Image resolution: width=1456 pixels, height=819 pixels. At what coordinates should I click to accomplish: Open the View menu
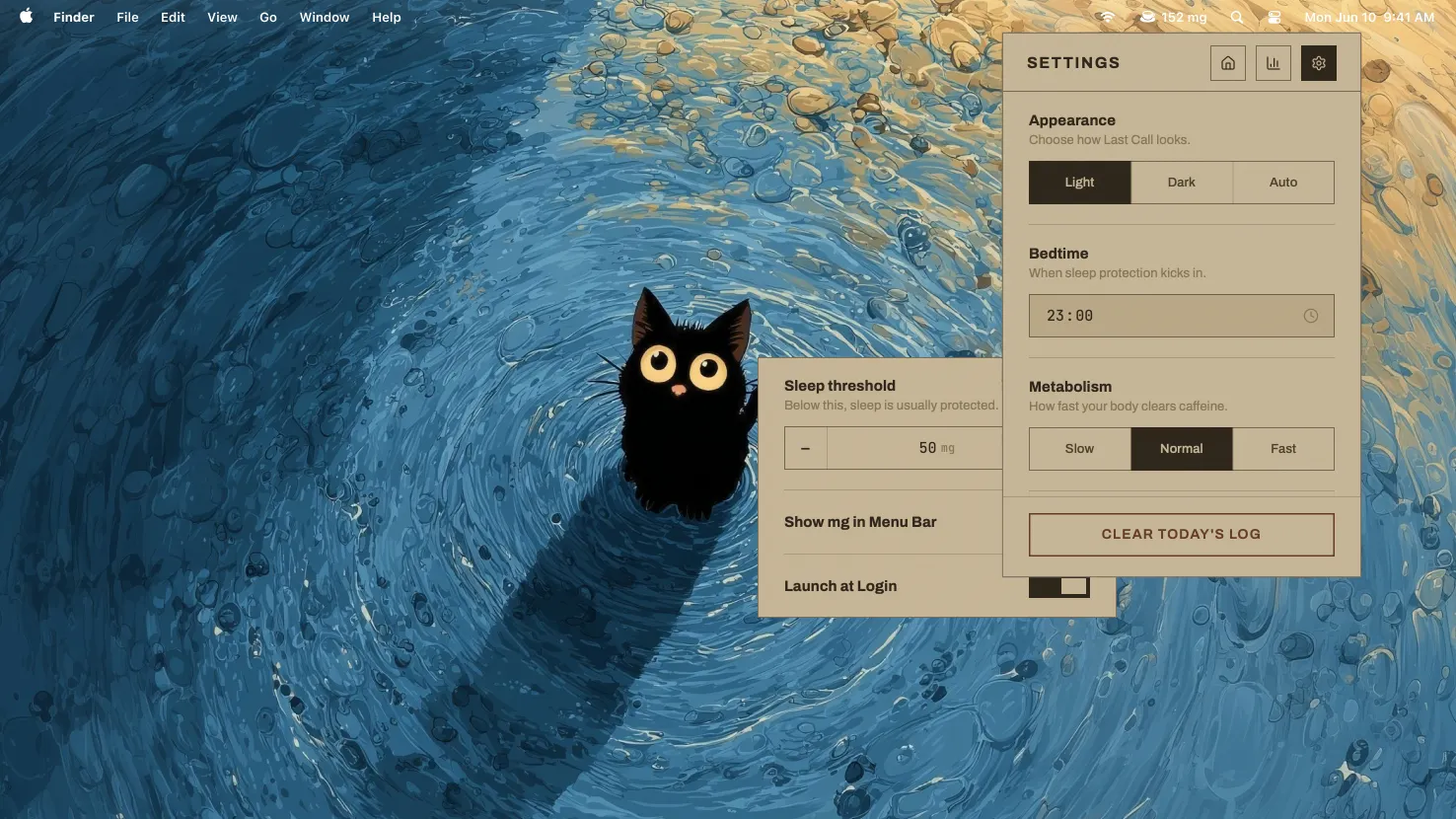(222, 17)
